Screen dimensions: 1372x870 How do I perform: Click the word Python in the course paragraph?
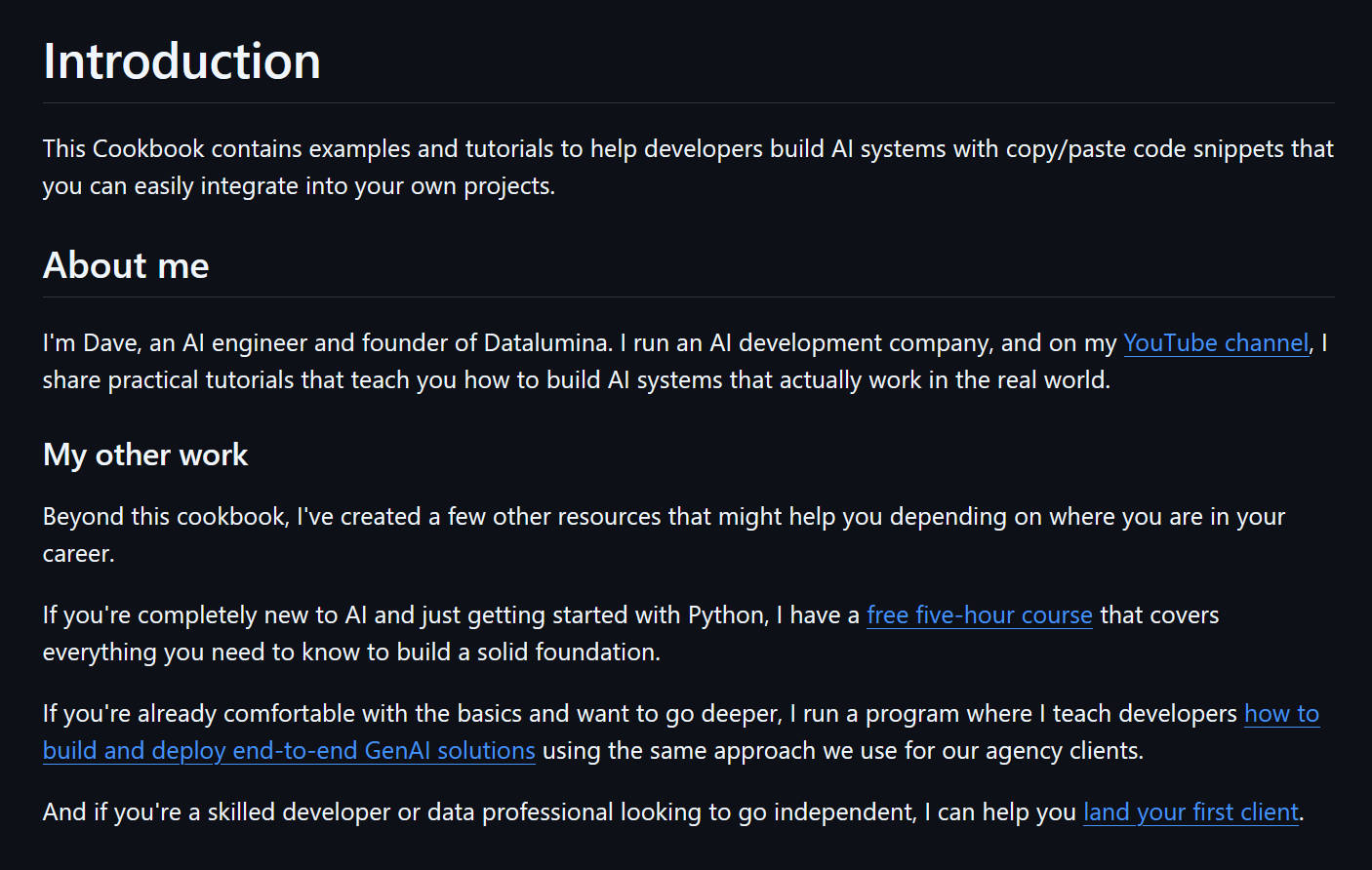click(727, 615)
